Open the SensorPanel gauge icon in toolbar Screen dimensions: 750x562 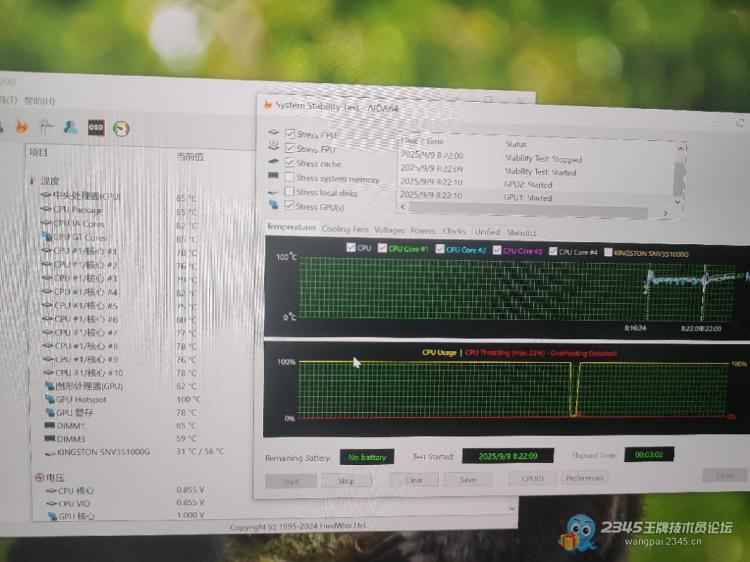[x=121, y=129]
